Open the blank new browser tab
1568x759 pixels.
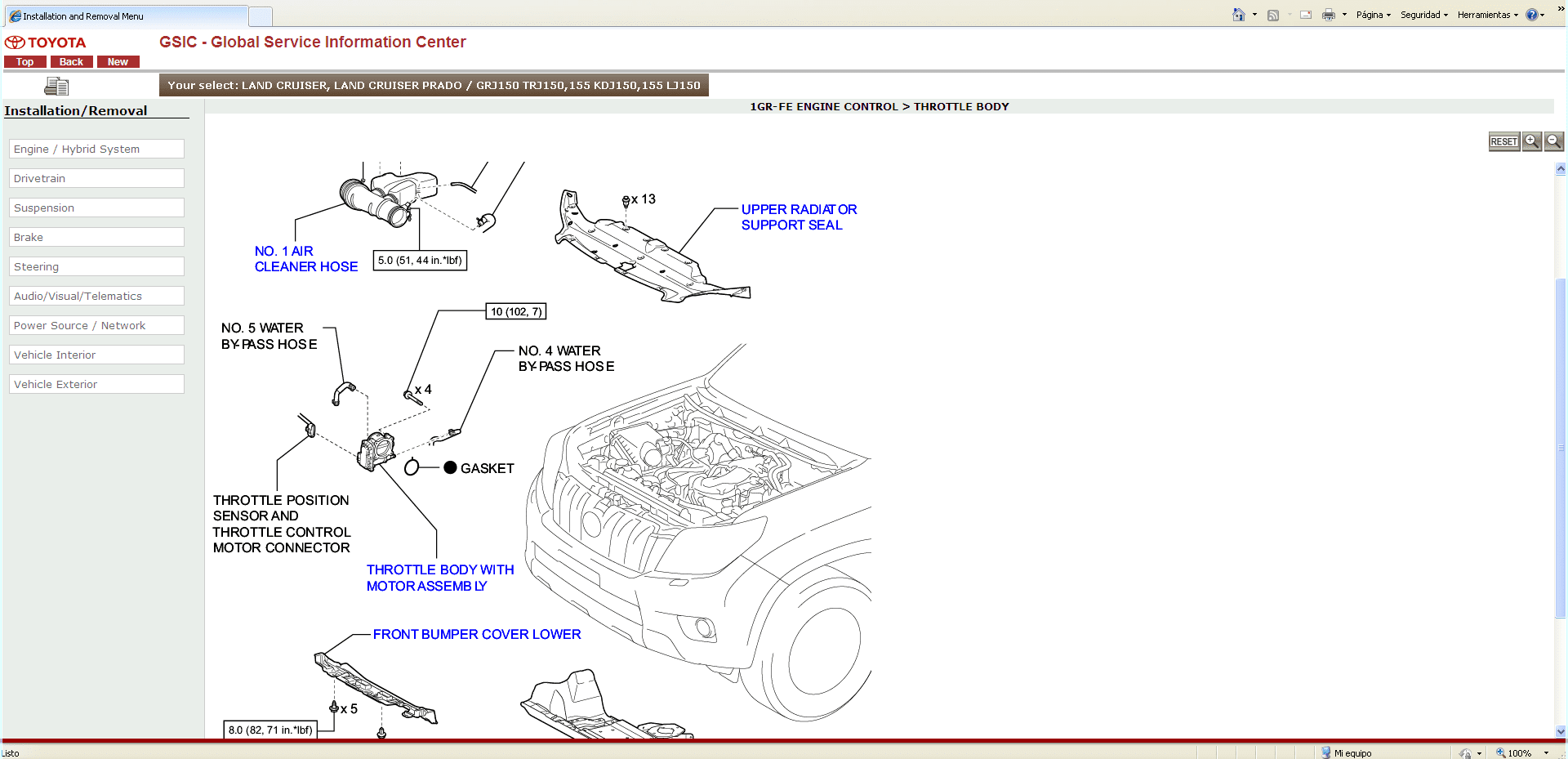[x=261, y=16]
